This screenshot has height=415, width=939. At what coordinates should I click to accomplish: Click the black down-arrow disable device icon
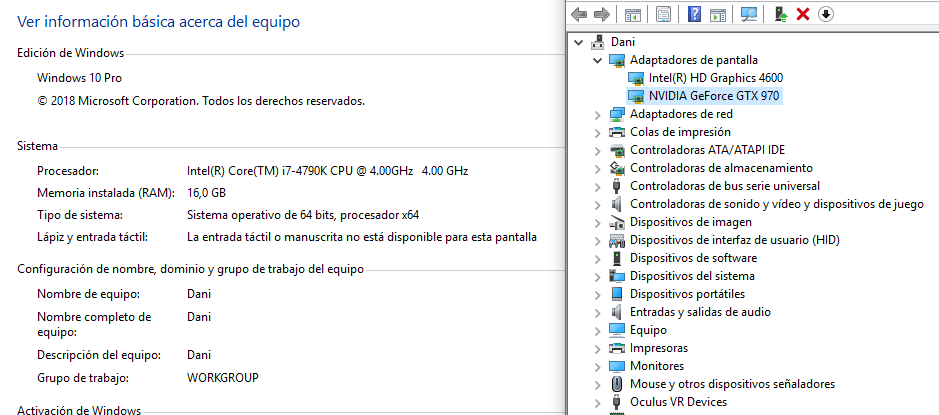pyautogui.click(x=825, y=14)
